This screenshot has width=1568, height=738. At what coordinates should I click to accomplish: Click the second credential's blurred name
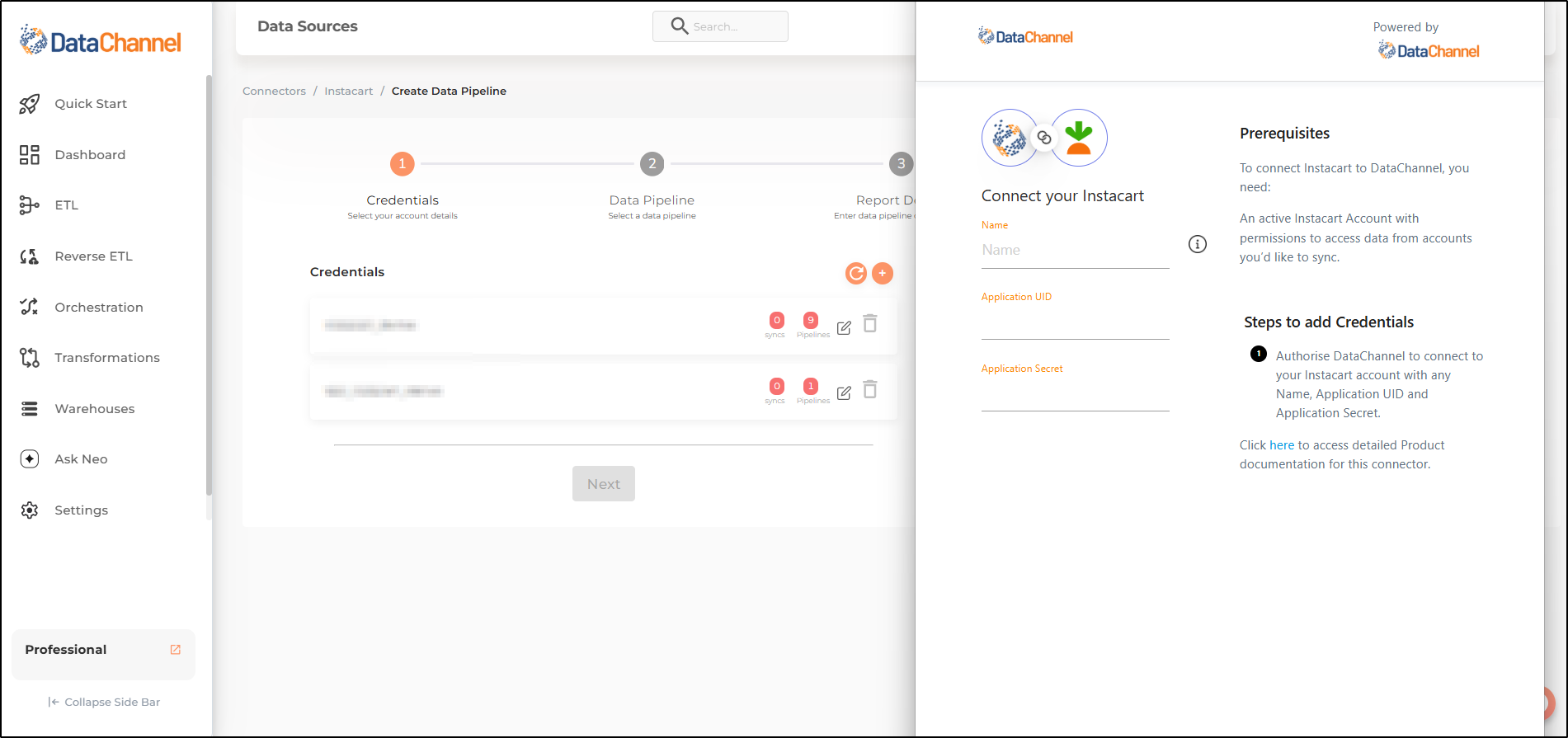click(x=384, y=392)
